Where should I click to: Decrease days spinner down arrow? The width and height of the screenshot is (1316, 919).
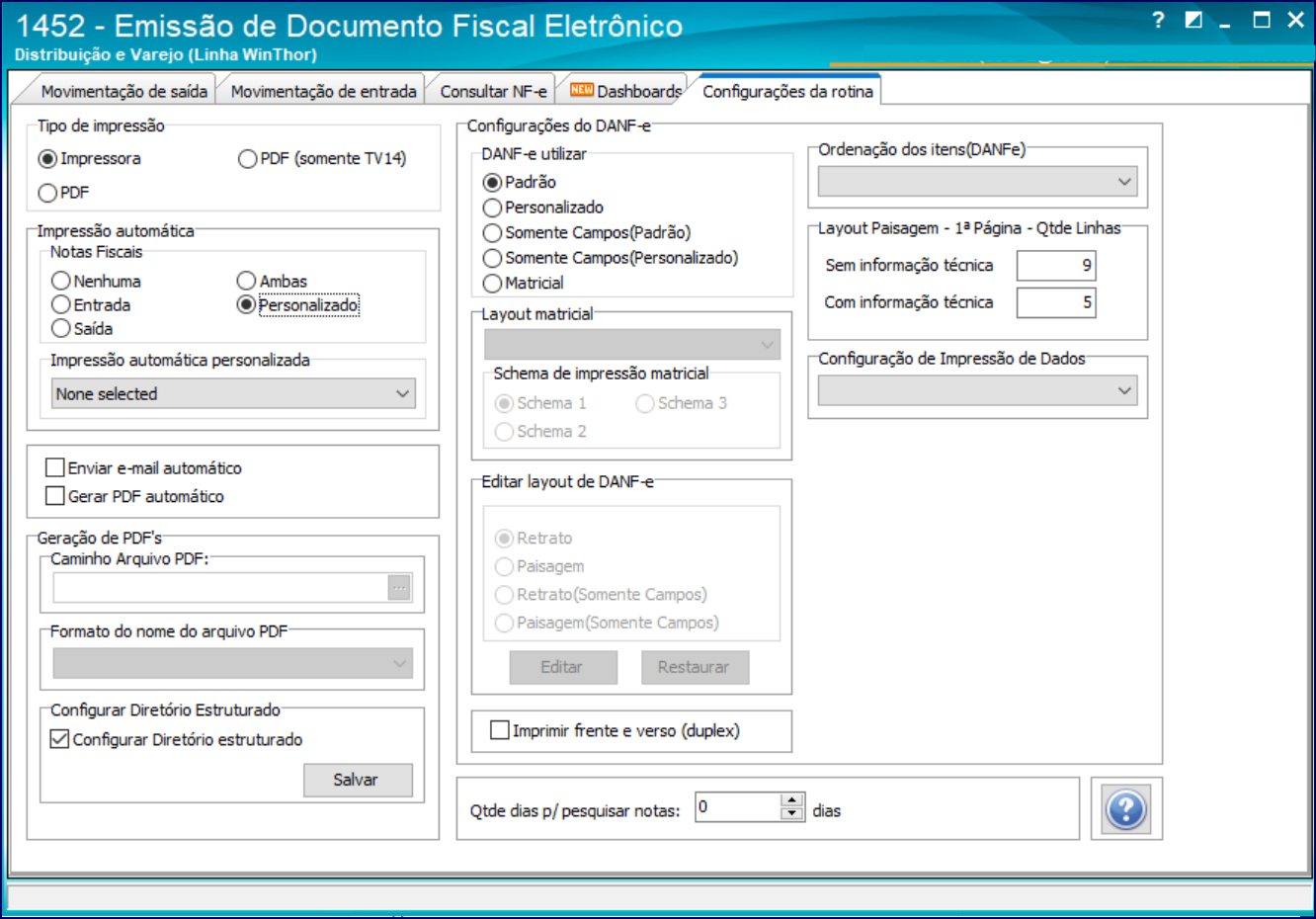click(792, 813)
